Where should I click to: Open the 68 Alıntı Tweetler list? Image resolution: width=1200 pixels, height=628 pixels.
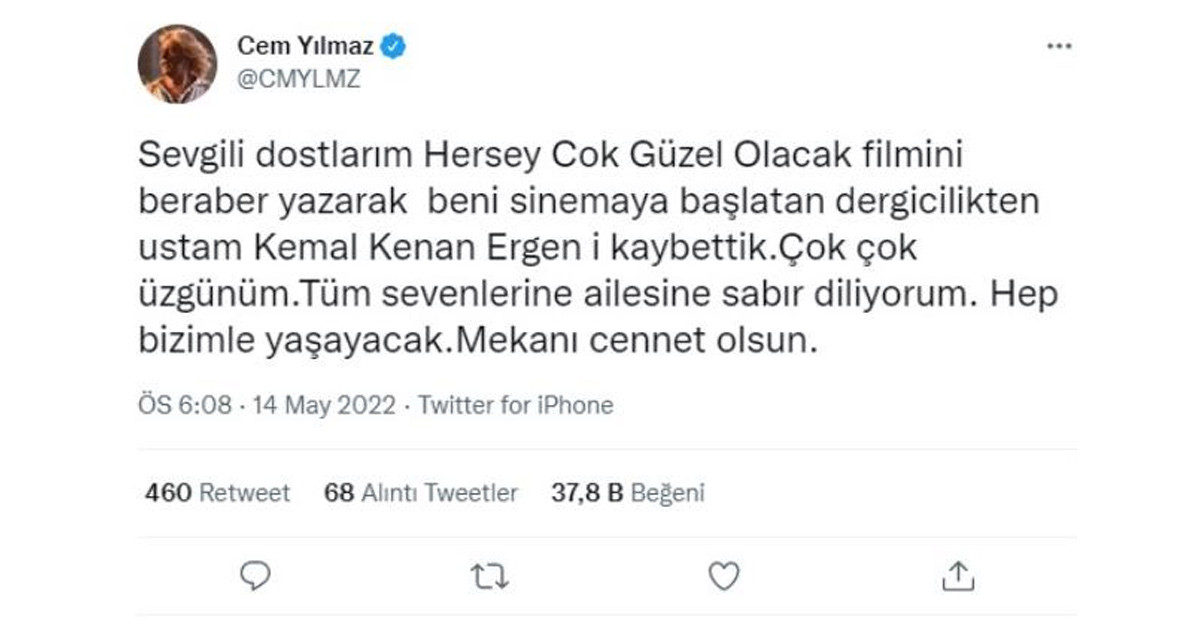click(x=421, y=493)
